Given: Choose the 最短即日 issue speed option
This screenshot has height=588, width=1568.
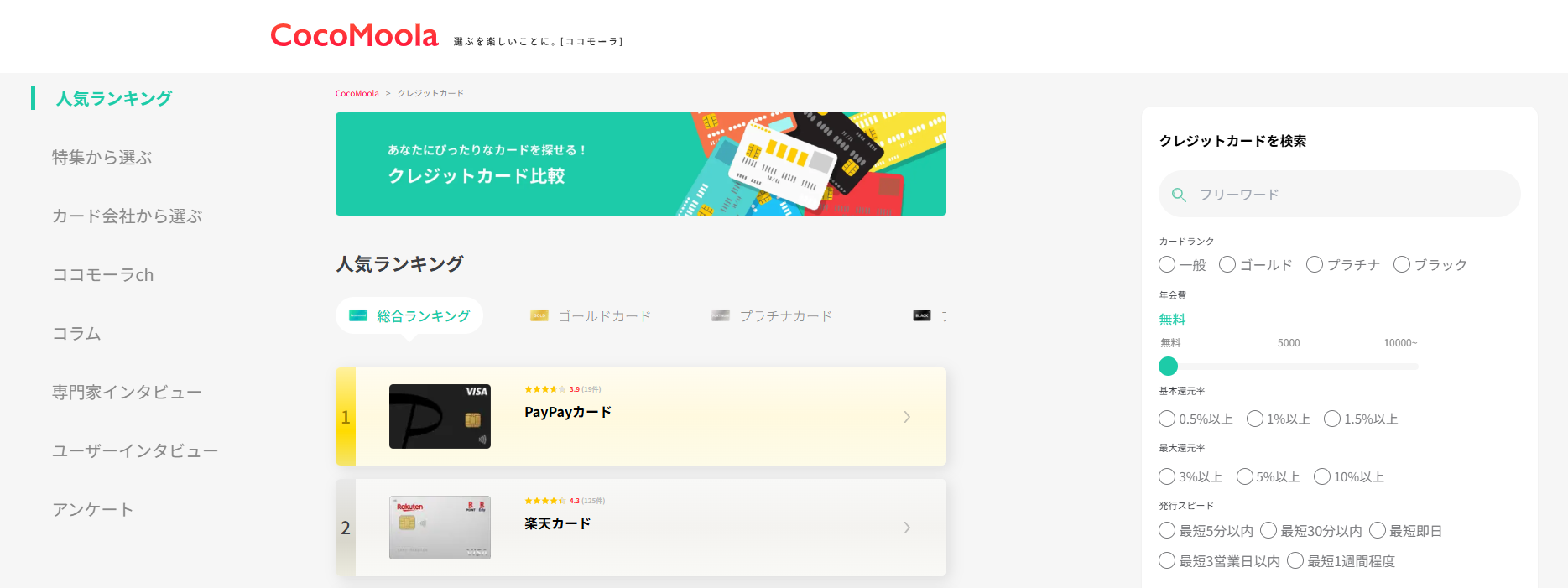Looking at the screenshot, I should (x=1378, y=531).
